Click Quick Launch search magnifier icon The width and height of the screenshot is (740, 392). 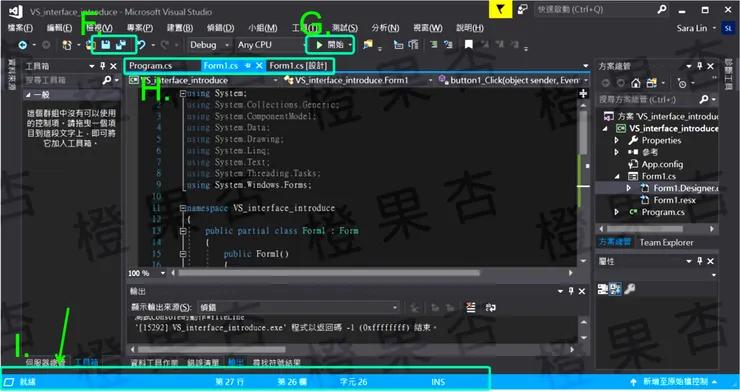662,9
